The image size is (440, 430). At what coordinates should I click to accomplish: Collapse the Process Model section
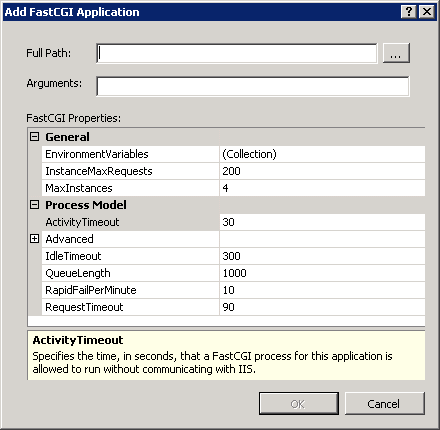click(35, 205)
